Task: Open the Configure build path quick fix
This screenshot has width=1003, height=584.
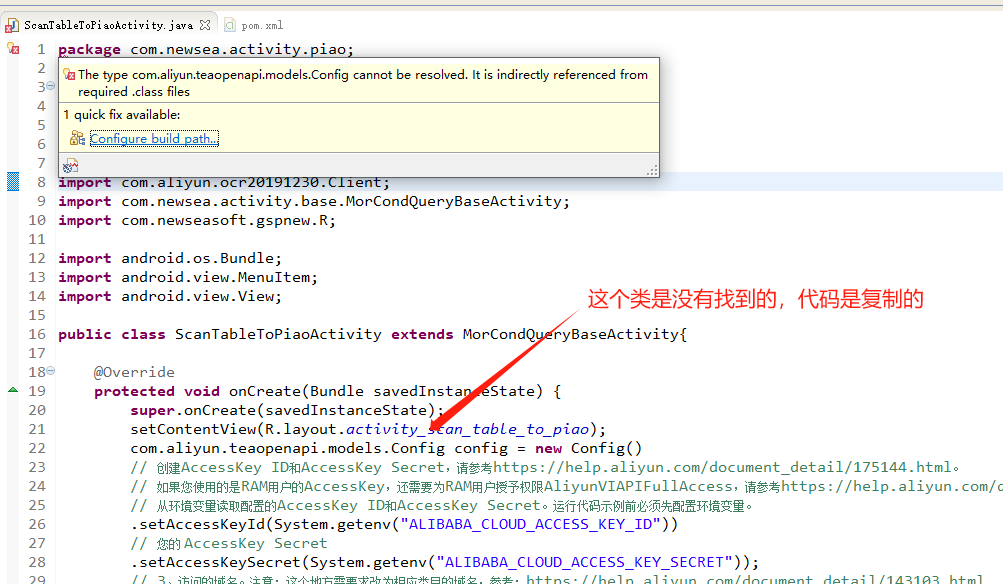Action: coord(154,139)
